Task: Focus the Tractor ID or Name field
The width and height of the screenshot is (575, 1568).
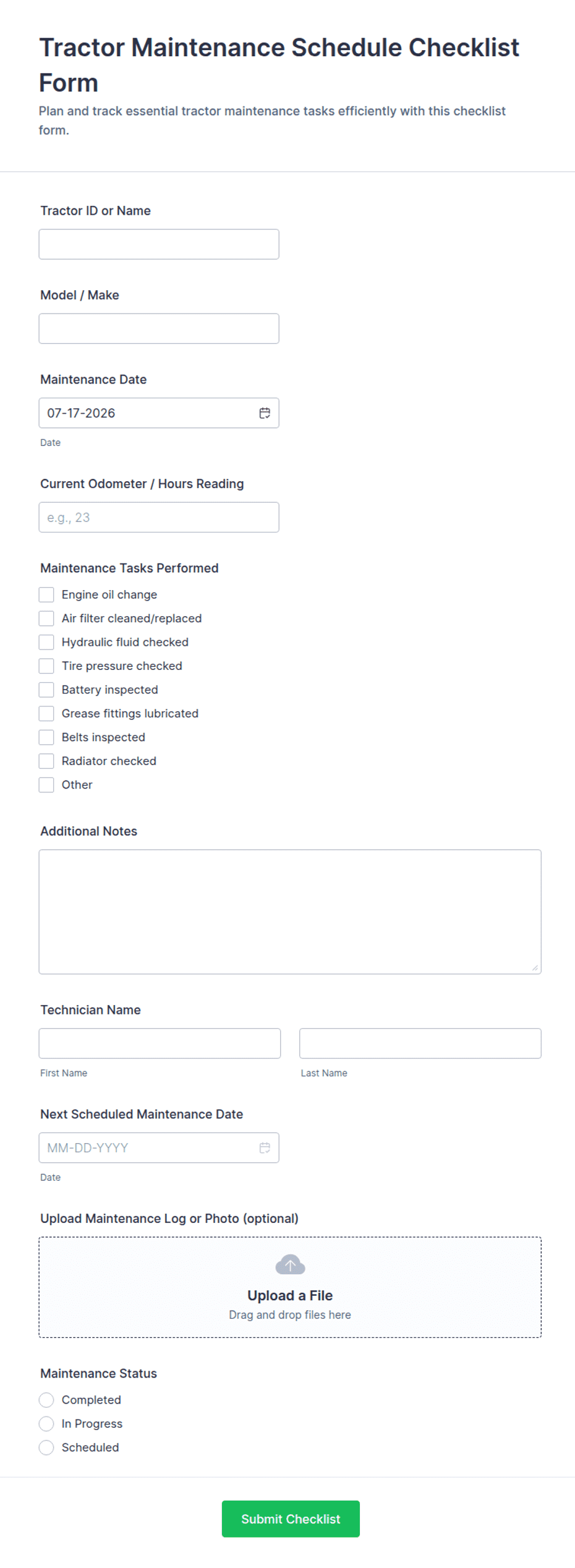Action: click(x=159, y=244)
